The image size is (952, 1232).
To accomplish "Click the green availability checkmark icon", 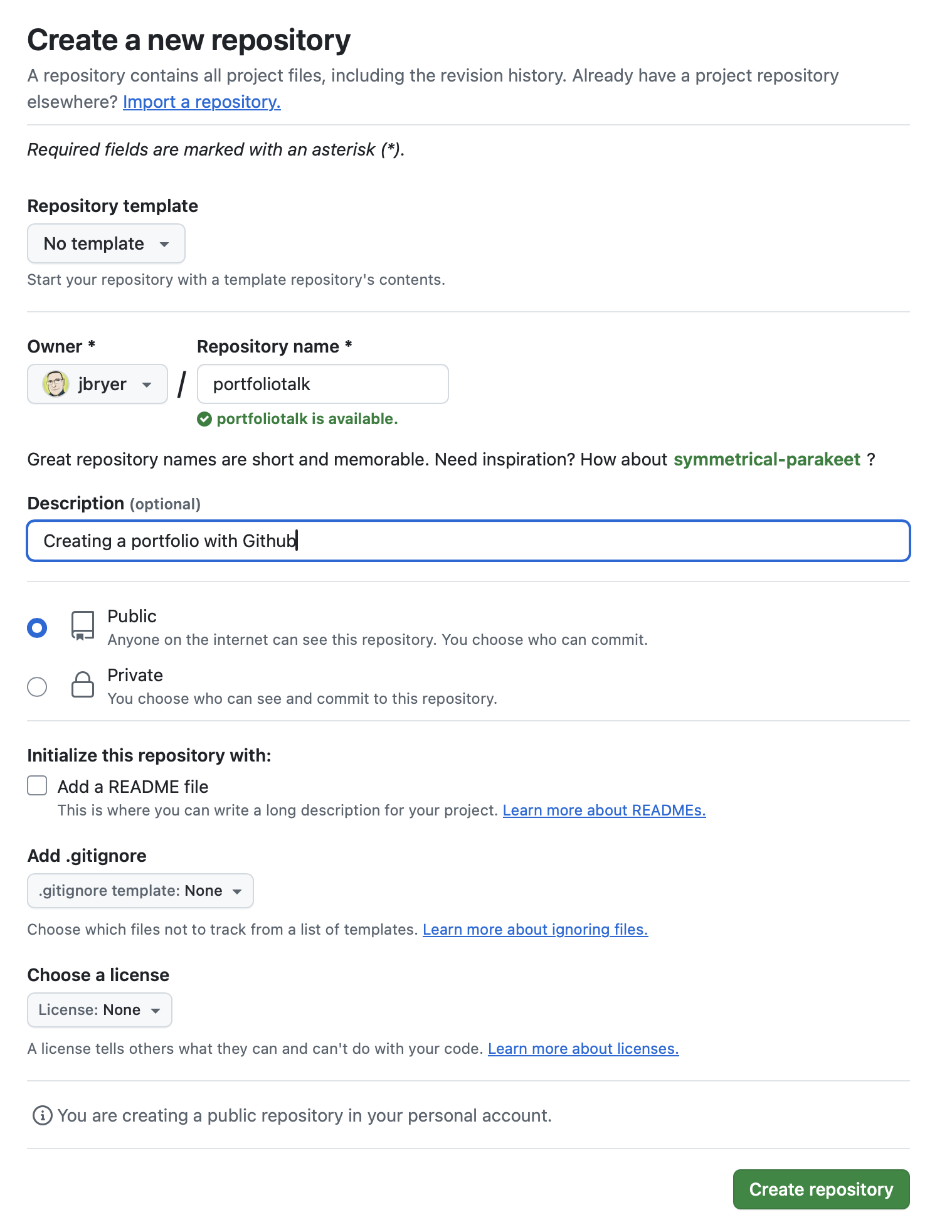I will [204, 419].
